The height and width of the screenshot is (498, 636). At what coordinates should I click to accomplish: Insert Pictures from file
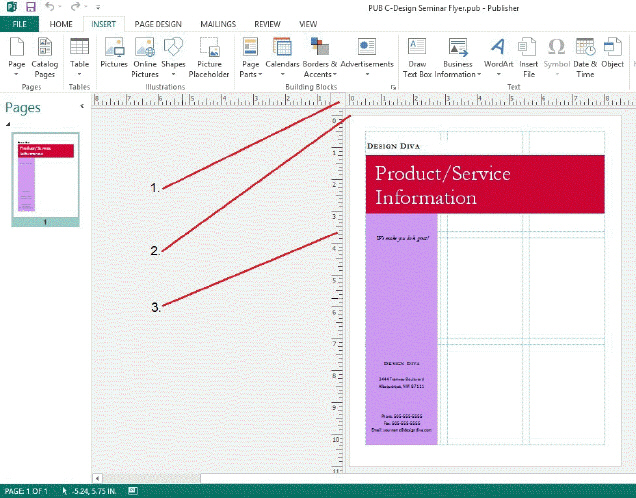[114, 53]
